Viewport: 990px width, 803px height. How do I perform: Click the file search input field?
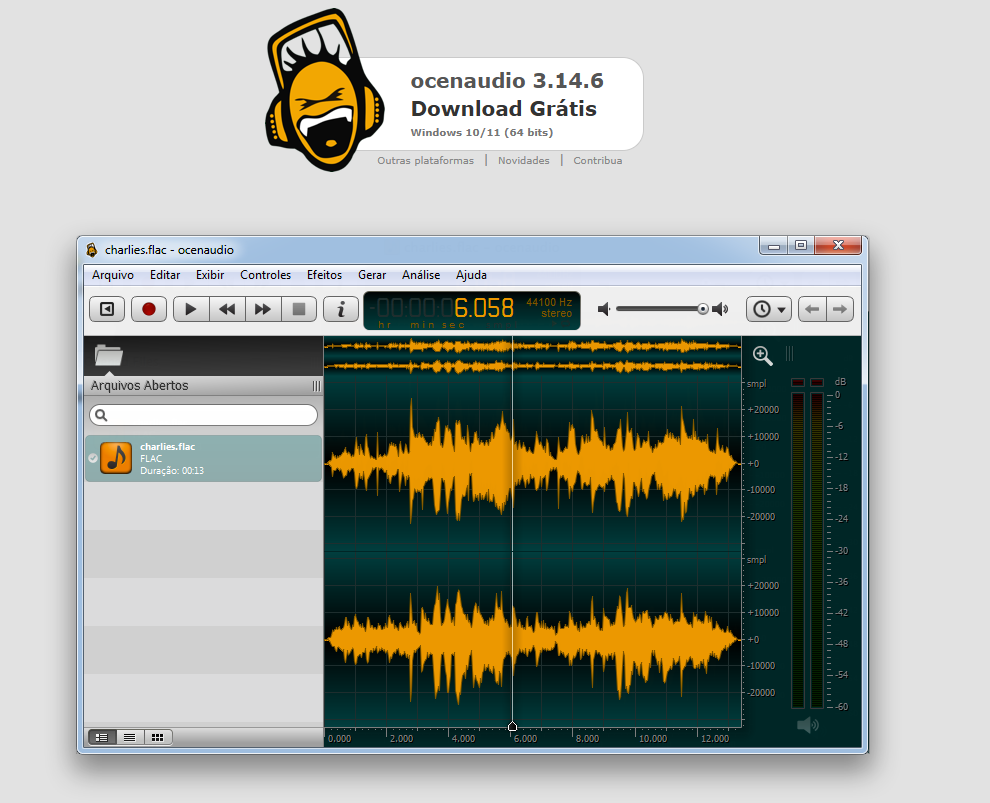point(203,415)
